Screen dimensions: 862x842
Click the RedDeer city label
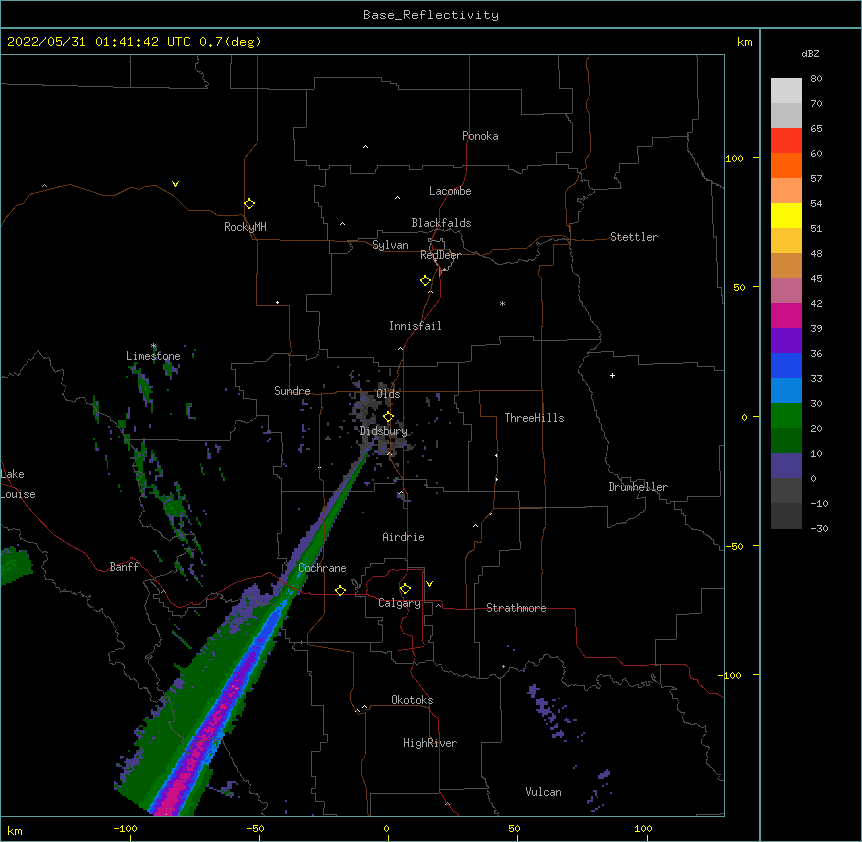pos(440,255)
